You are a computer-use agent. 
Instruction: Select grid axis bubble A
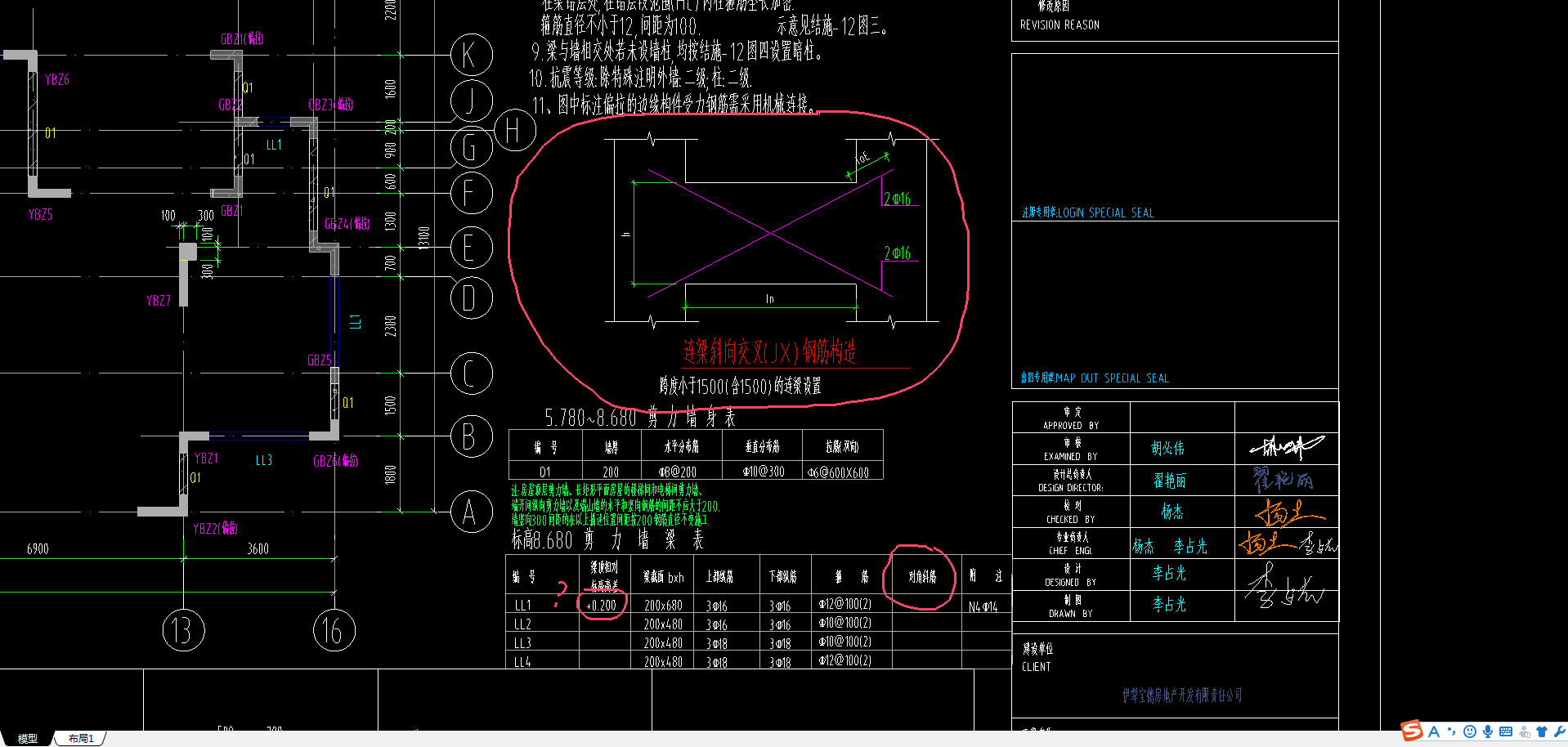pyautogui.click(x=472, y=512)
